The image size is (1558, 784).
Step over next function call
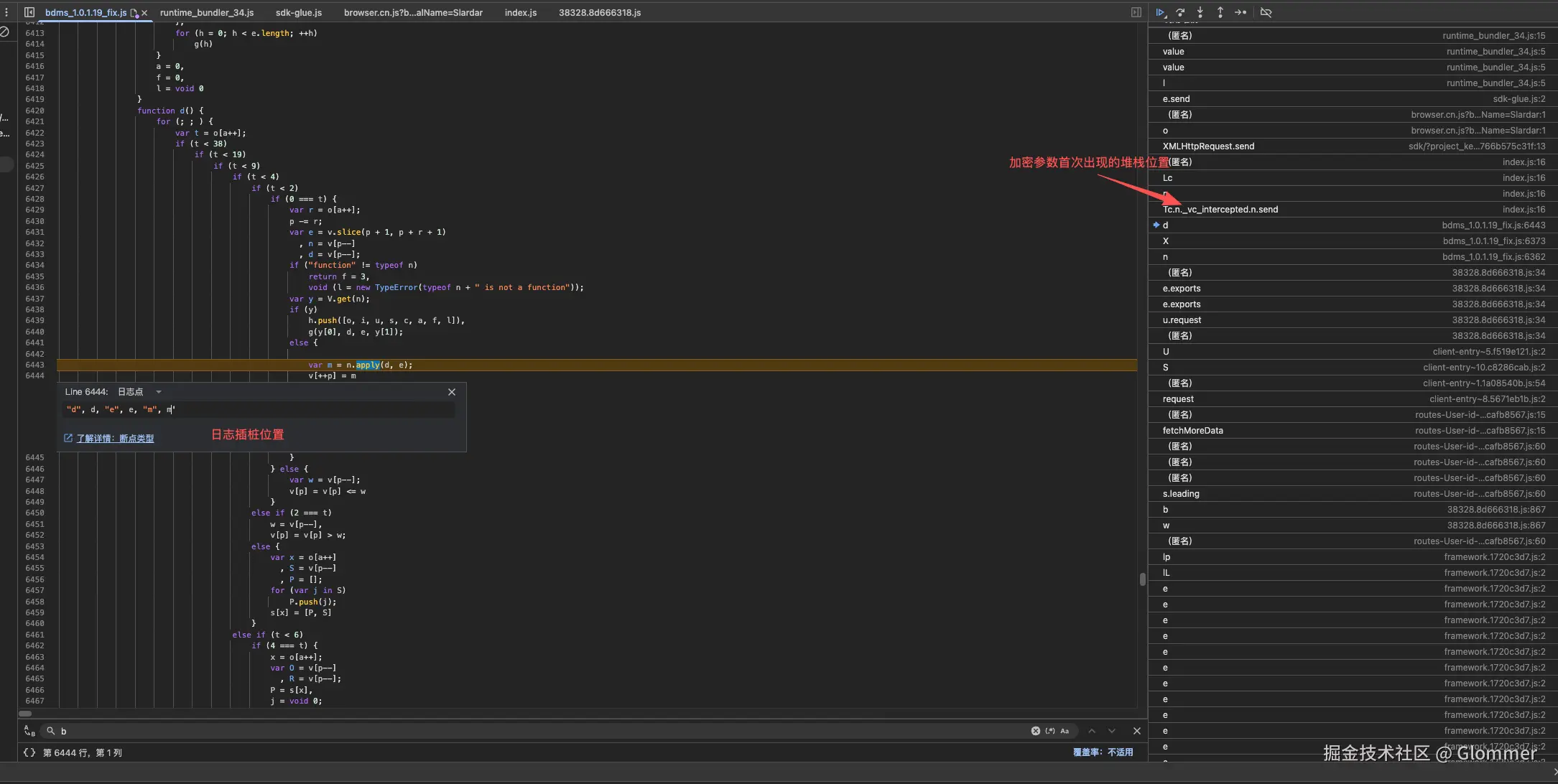pyautogui.click(x=1180, y=12)
